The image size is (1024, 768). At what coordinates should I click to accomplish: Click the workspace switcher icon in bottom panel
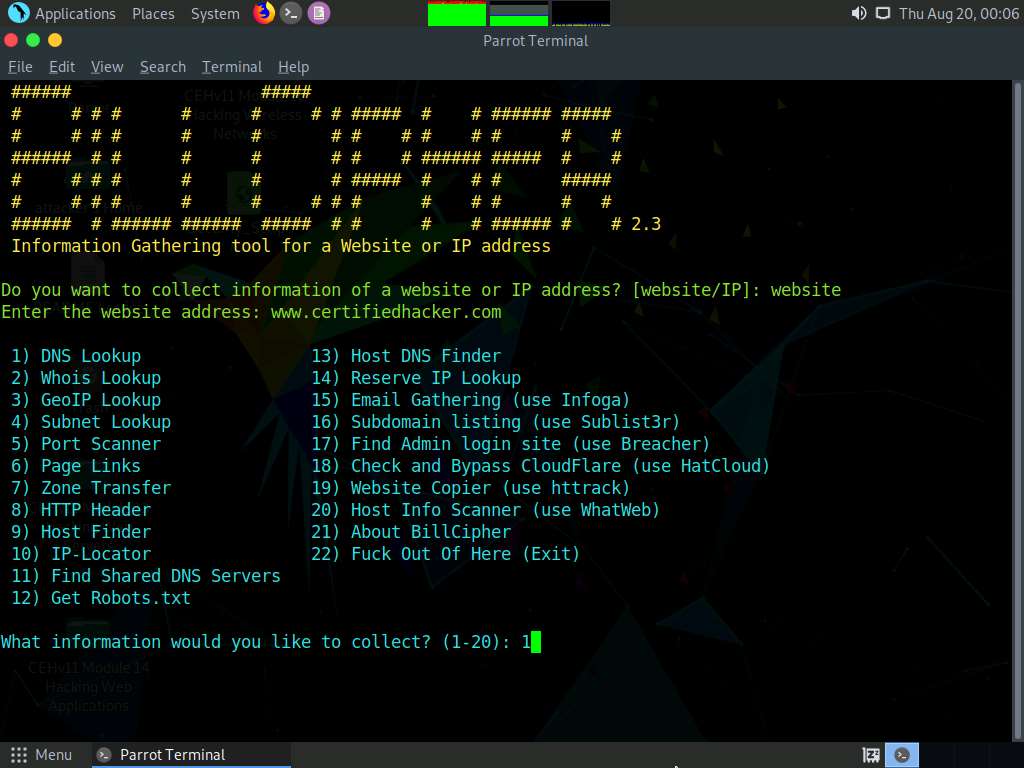(x=871, y=755)
